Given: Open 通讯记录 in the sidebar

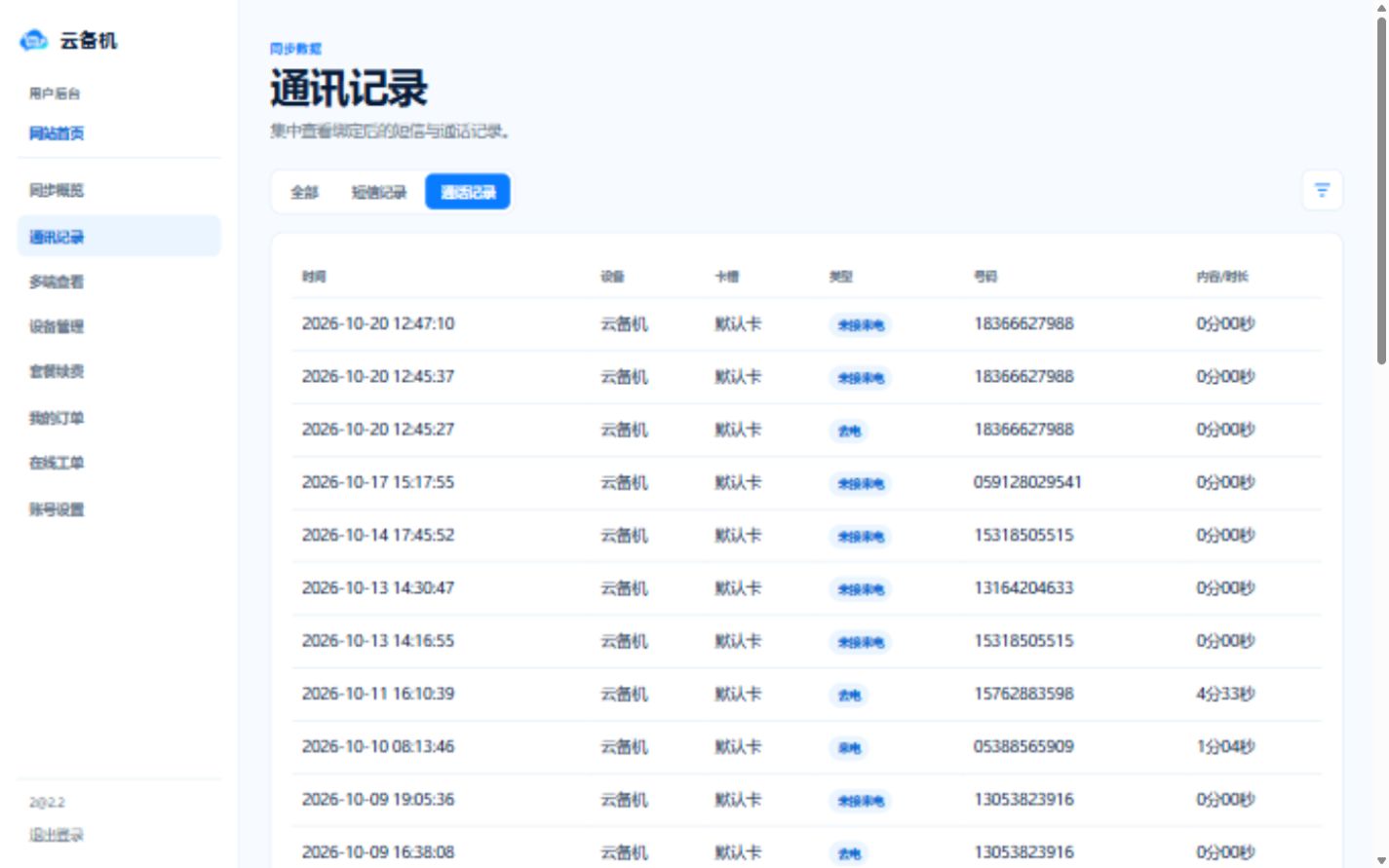Looking at the screenshot, I should (x=119, y=236).
